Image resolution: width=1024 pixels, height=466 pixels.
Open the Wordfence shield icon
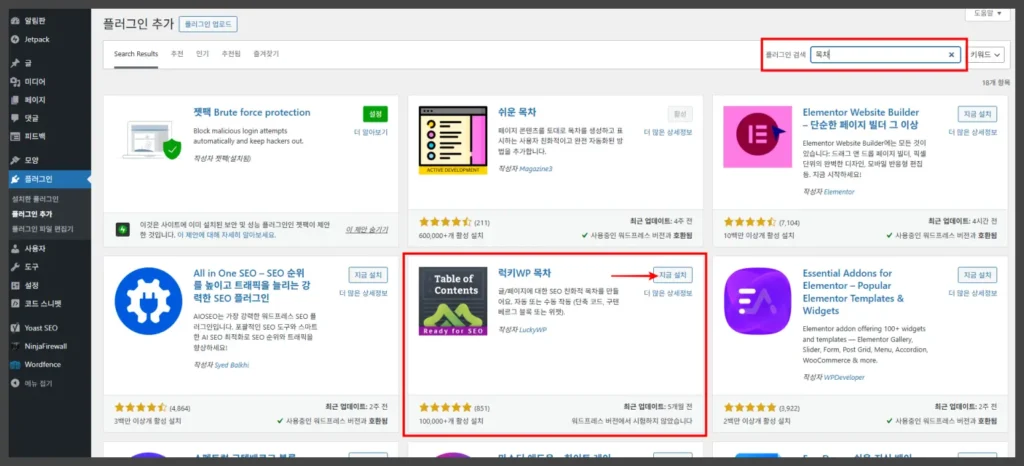pos(16,364)
